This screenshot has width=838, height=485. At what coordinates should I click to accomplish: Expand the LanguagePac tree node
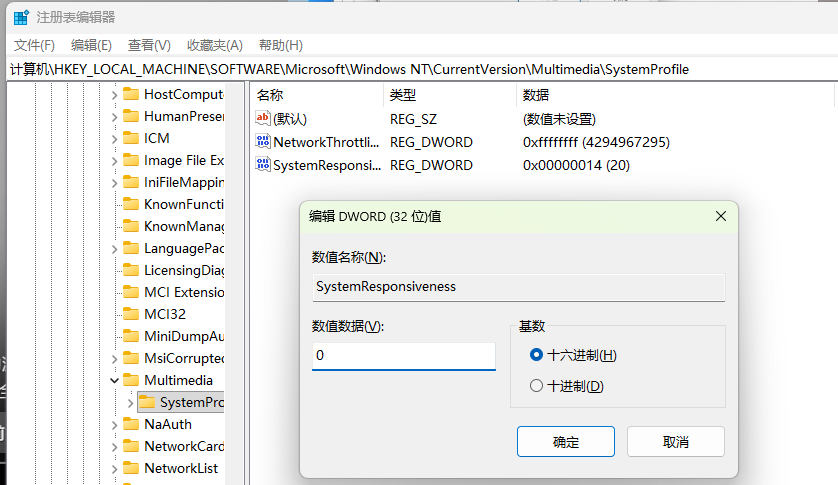point(114,249)
